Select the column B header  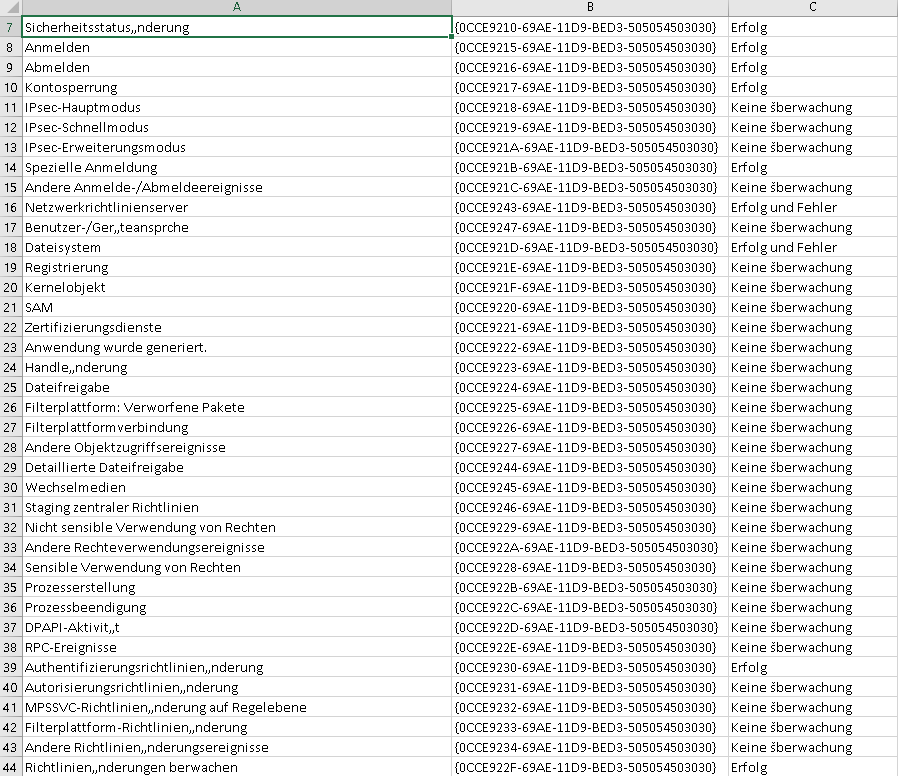pos(590,8)
